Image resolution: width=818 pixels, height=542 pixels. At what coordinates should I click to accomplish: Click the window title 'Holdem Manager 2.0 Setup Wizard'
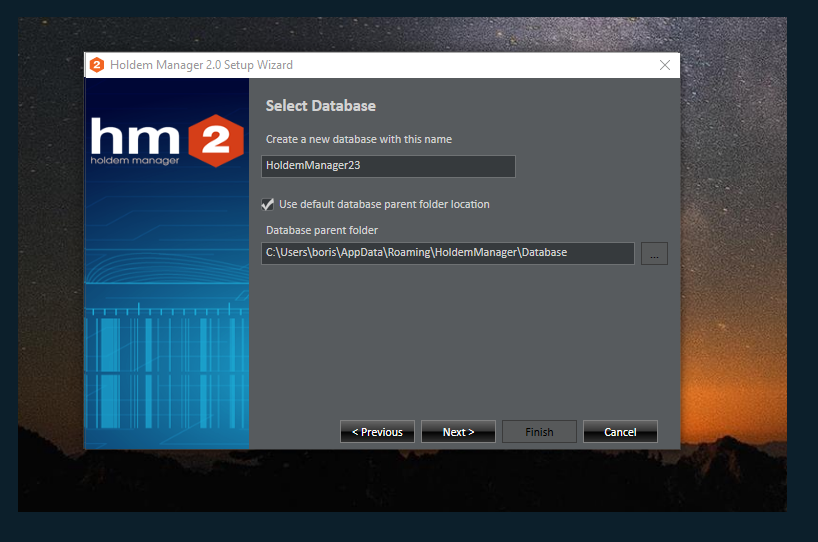pos(201,65)
